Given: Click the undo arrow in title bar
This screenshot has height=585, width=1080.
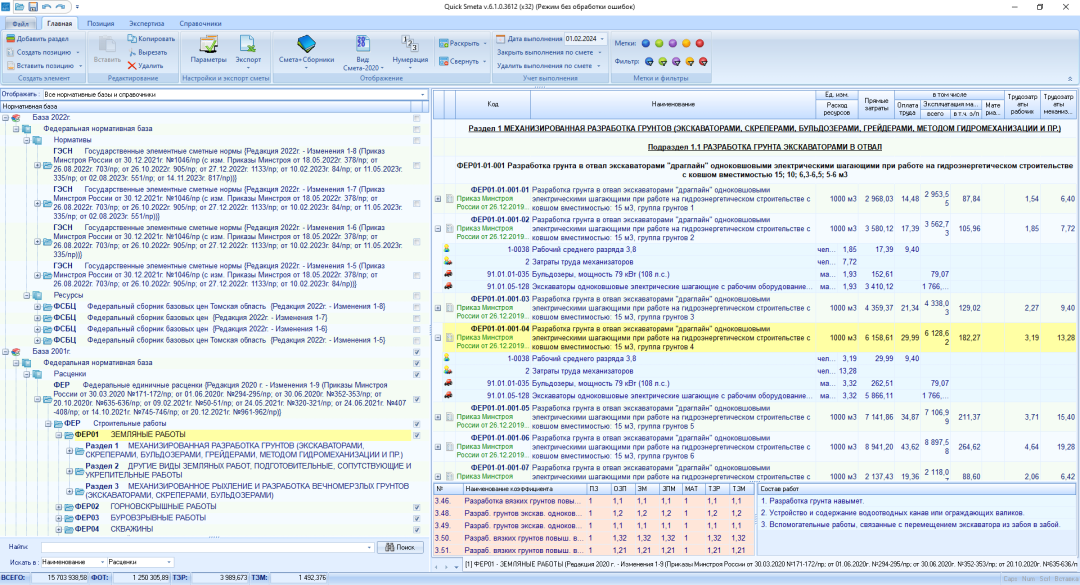Looking at the screenshot, I should 47,7.
